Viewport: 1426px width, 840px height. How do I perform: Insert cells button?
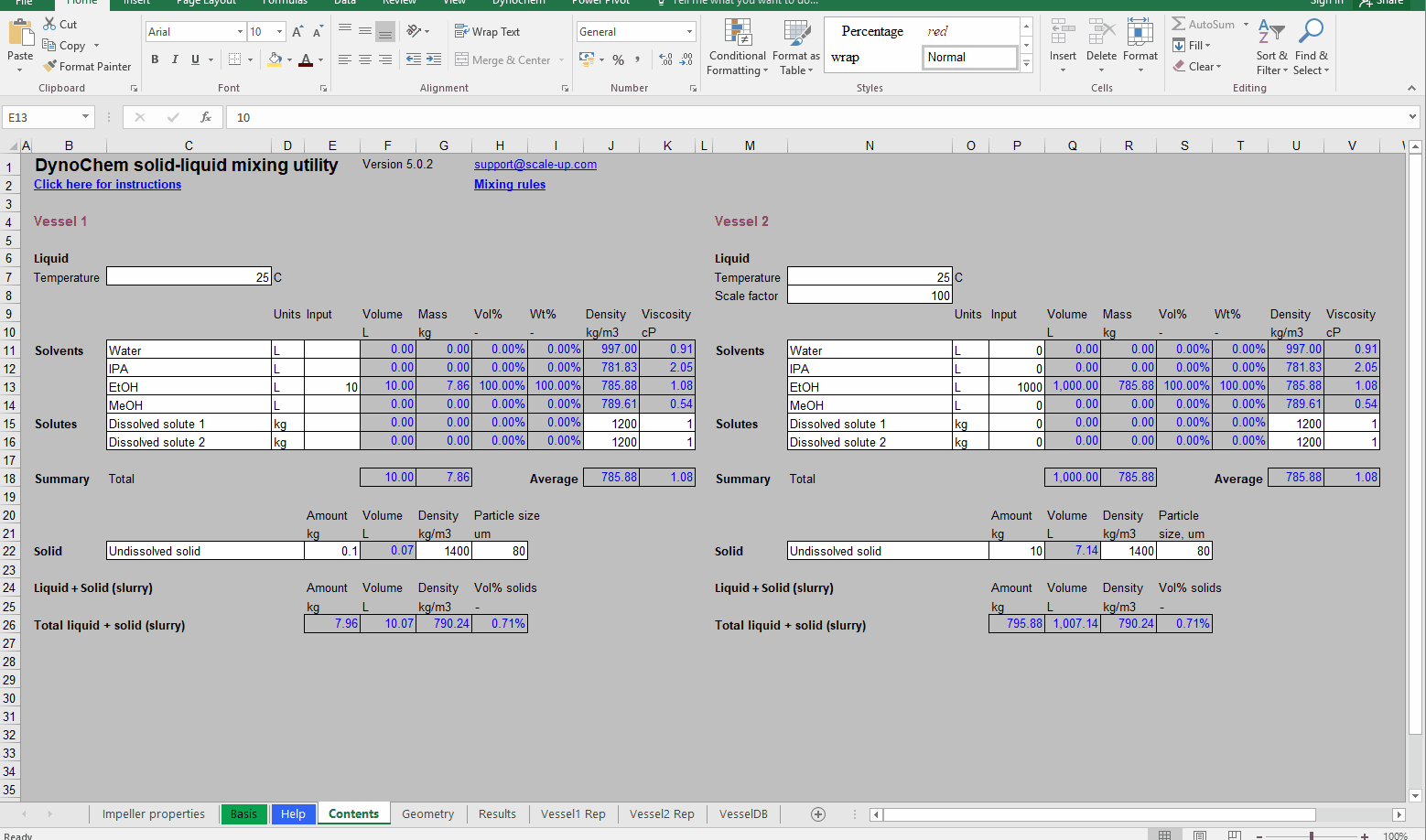pos(1063,46)
